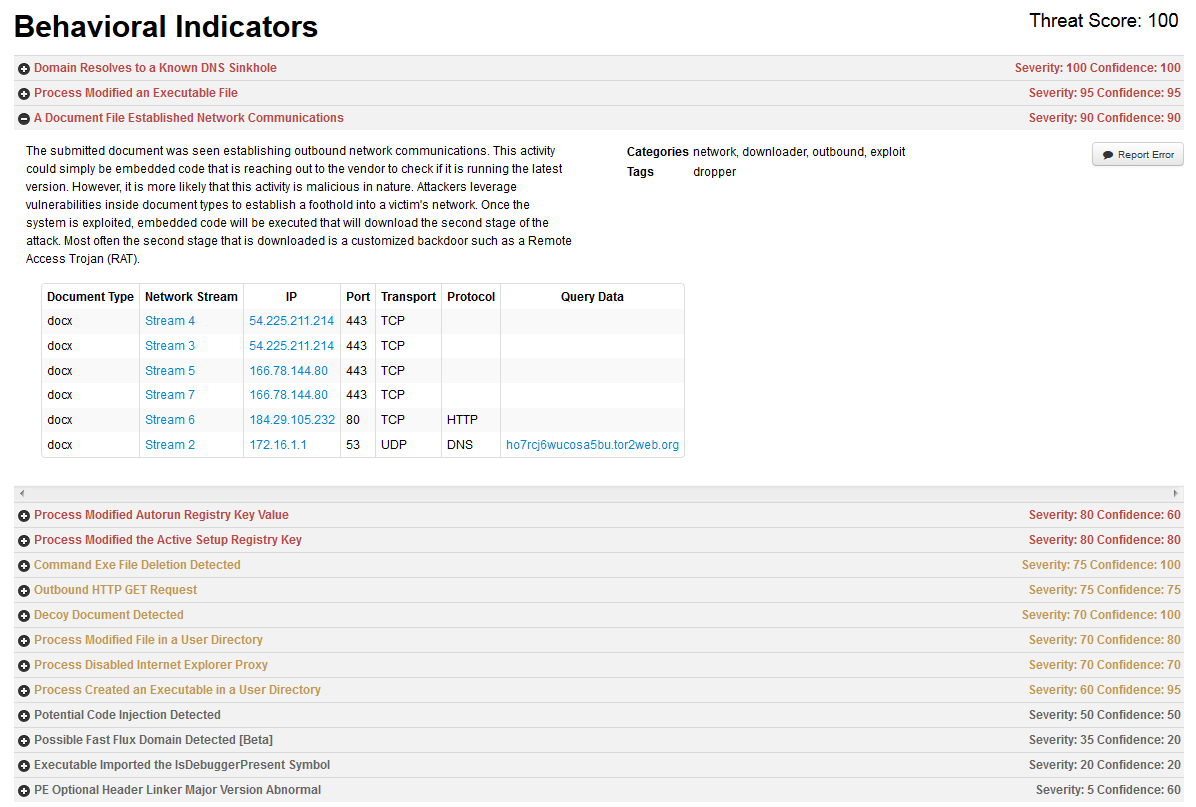Click plus icon beside Outbound HTTP GET Request
This screenshot has width=1196, height=807.
pos(24,591)
